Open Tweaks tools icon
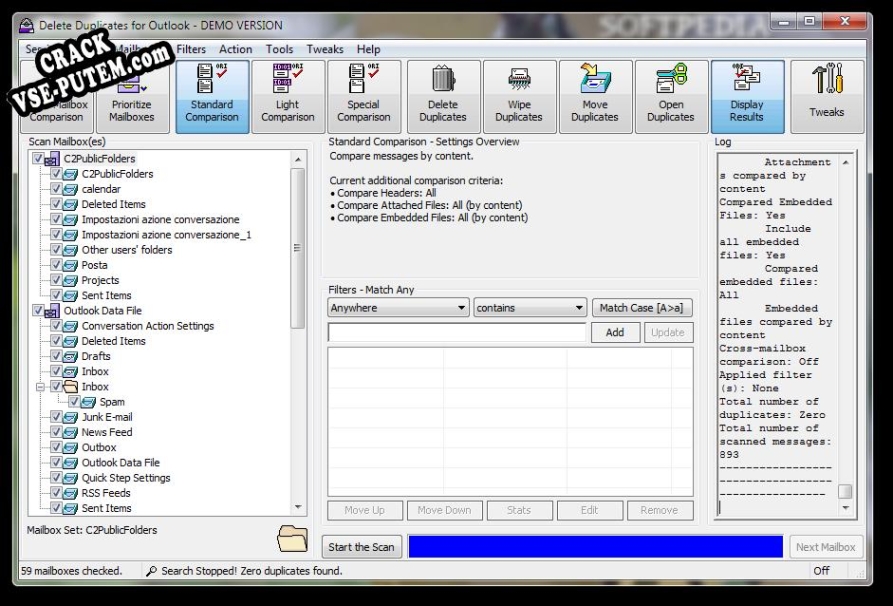 [827, 79]
